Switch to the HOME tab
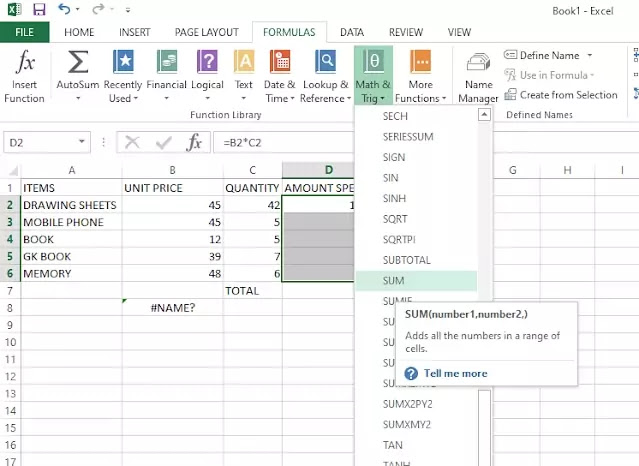The height and width of the screenshot is (466, 639). point(79,32)
